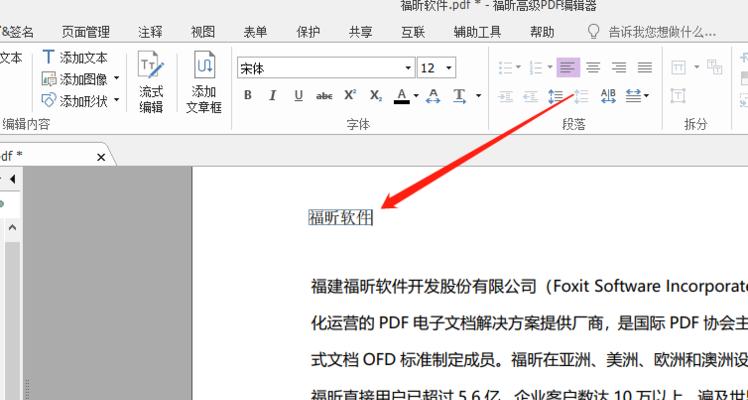Click line starting 式文档 OFD
Viewport: 748px width, 400px height.
tap(530, 359)
